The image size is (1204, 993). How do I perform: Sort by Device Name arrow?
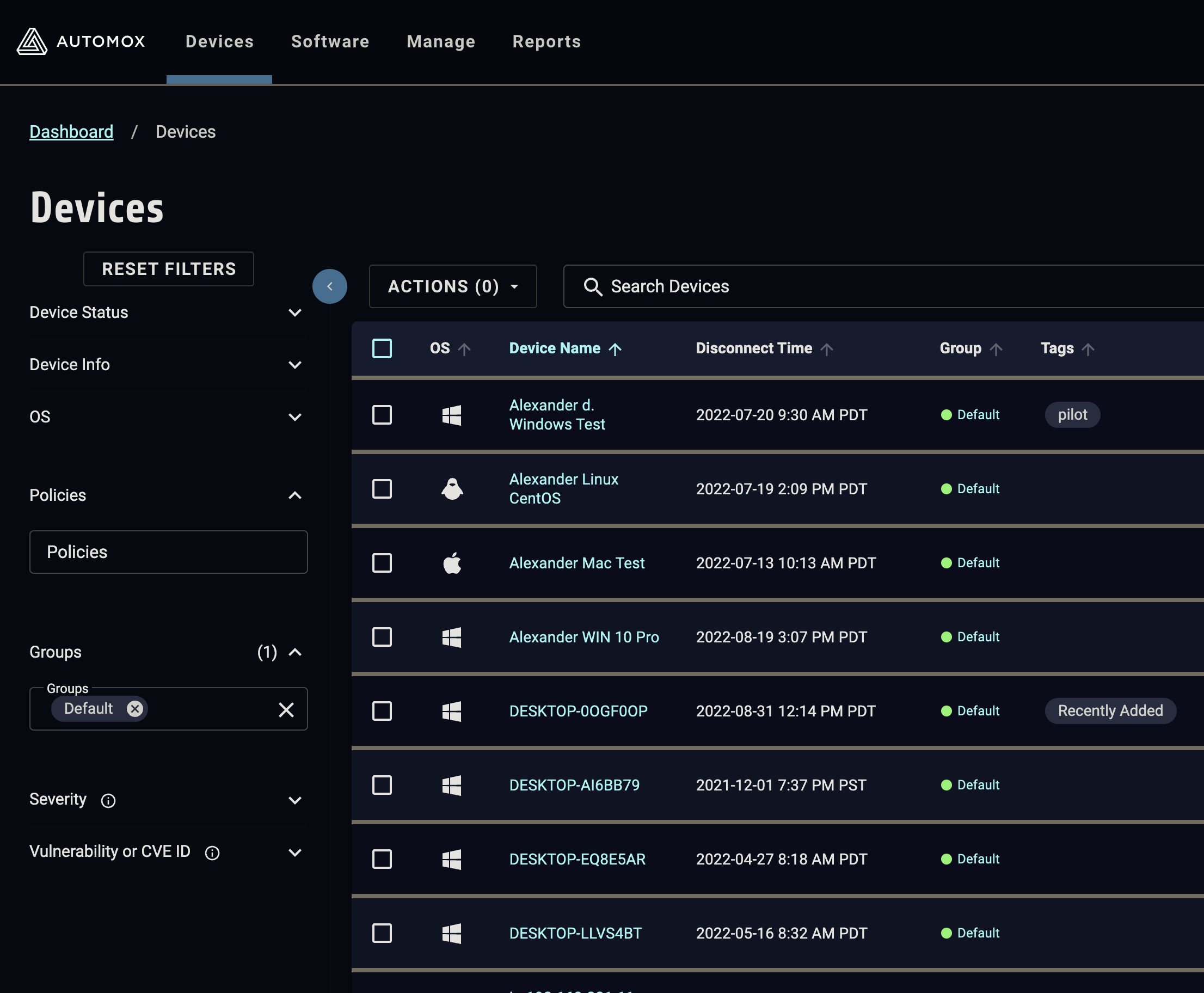615,349
